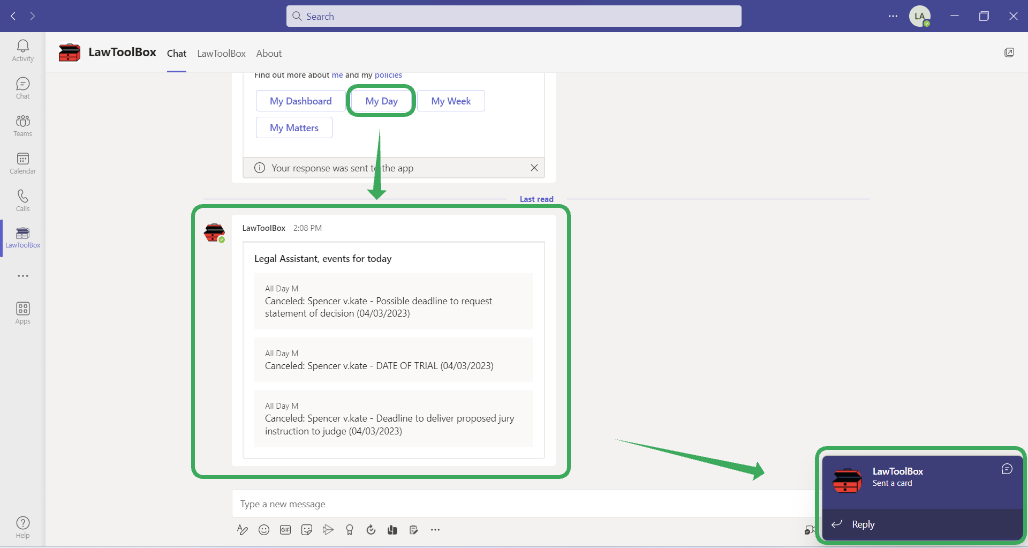Click the My Matters button
Viewport: 1028px width, 548px height.
pyautogui.click(x=294, y=127)
